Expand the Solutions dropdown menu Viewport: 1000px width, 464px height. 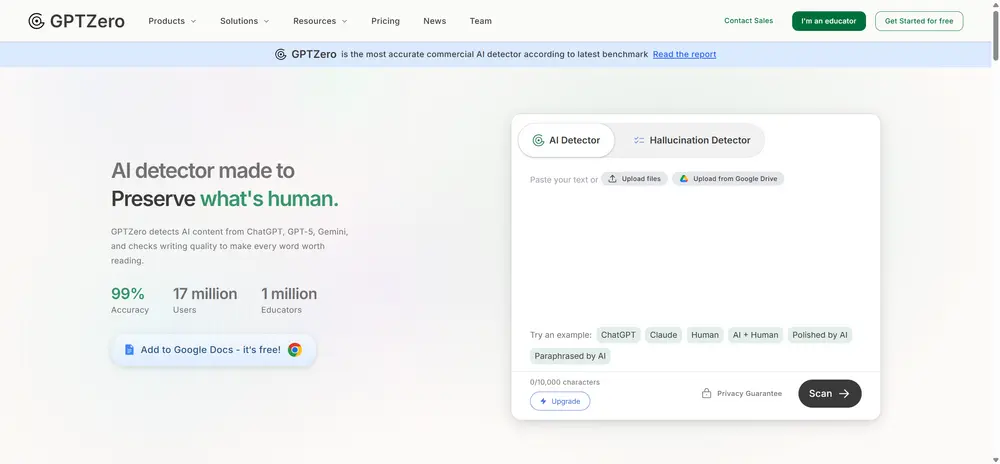[x=245, y=21]
